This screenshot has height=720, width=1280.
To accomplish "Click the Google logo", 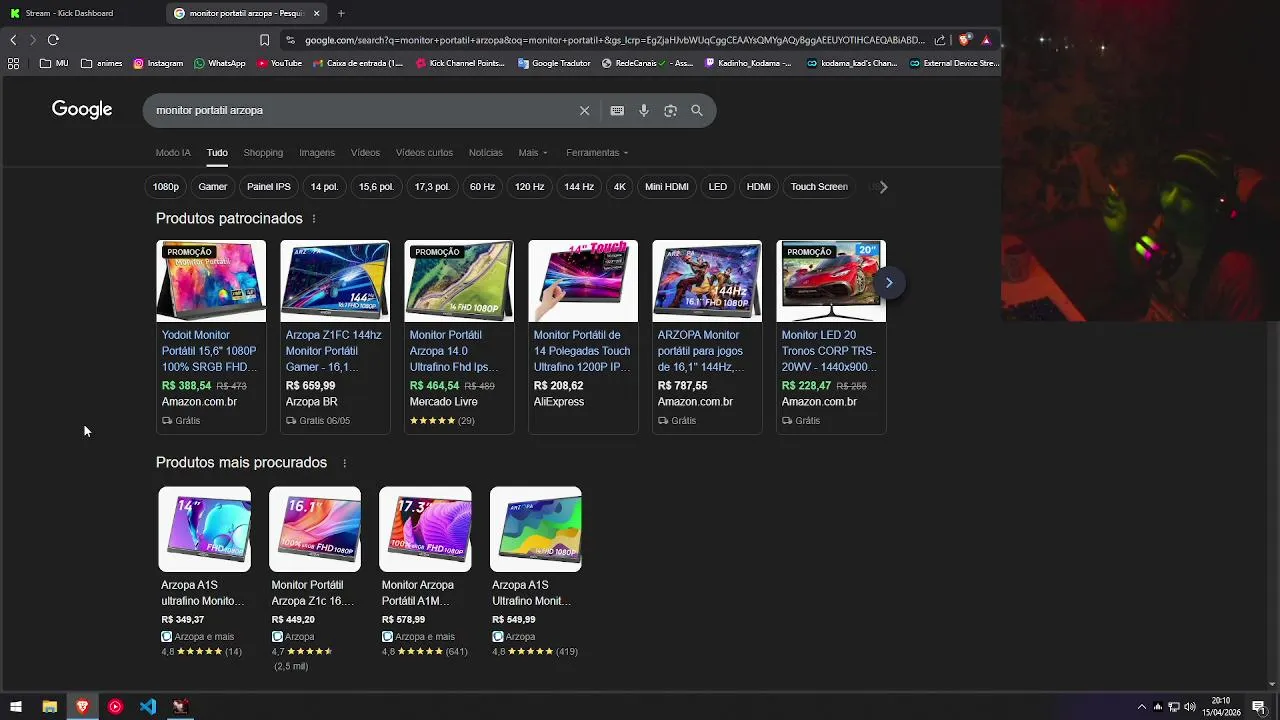I will click(82, 110).
